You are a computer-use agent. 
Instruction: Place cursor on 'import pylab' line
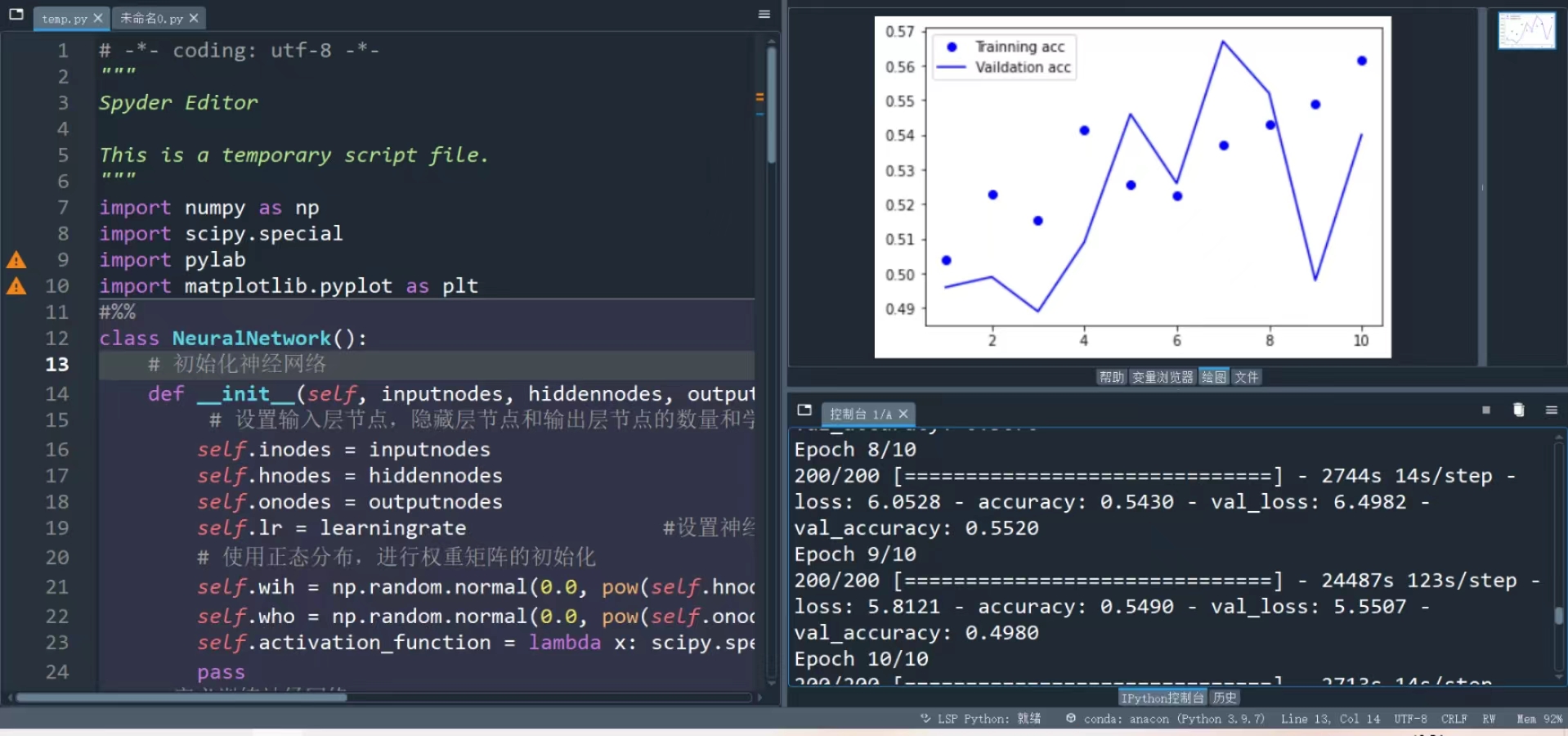click(172, 260)
